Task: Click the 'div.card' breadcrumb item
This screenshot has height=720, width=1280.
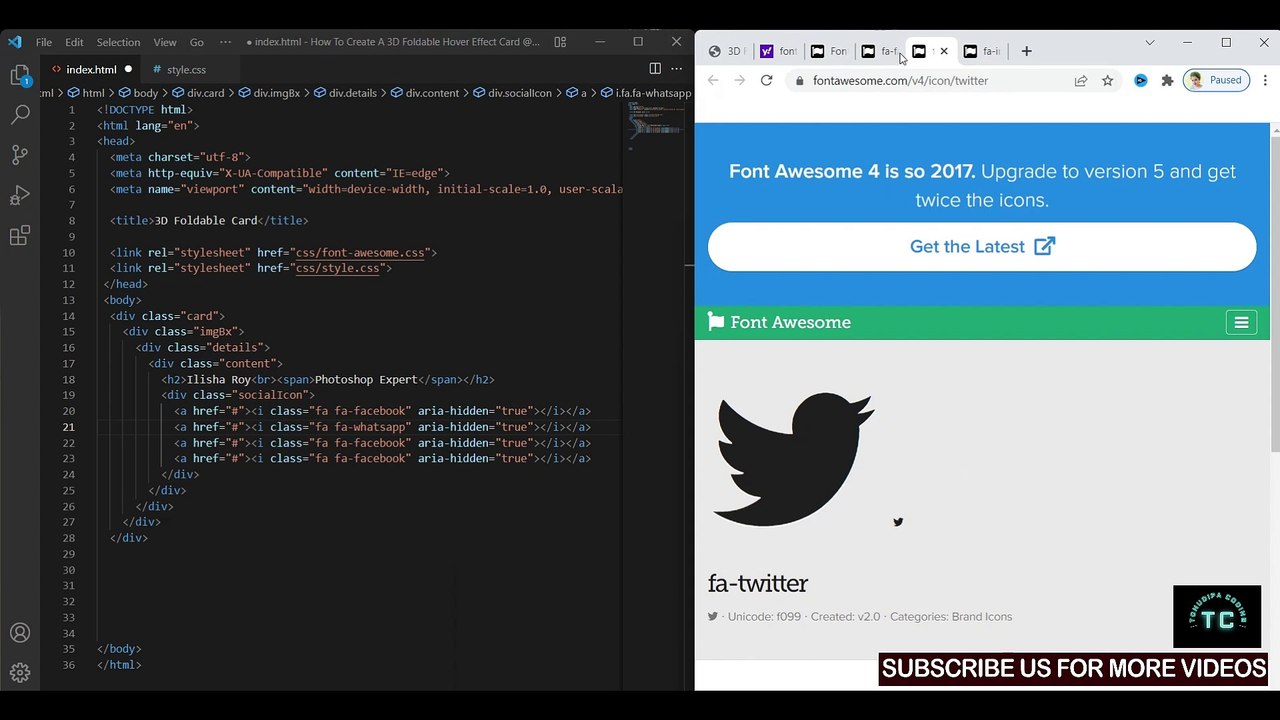Action: (198, 93)
